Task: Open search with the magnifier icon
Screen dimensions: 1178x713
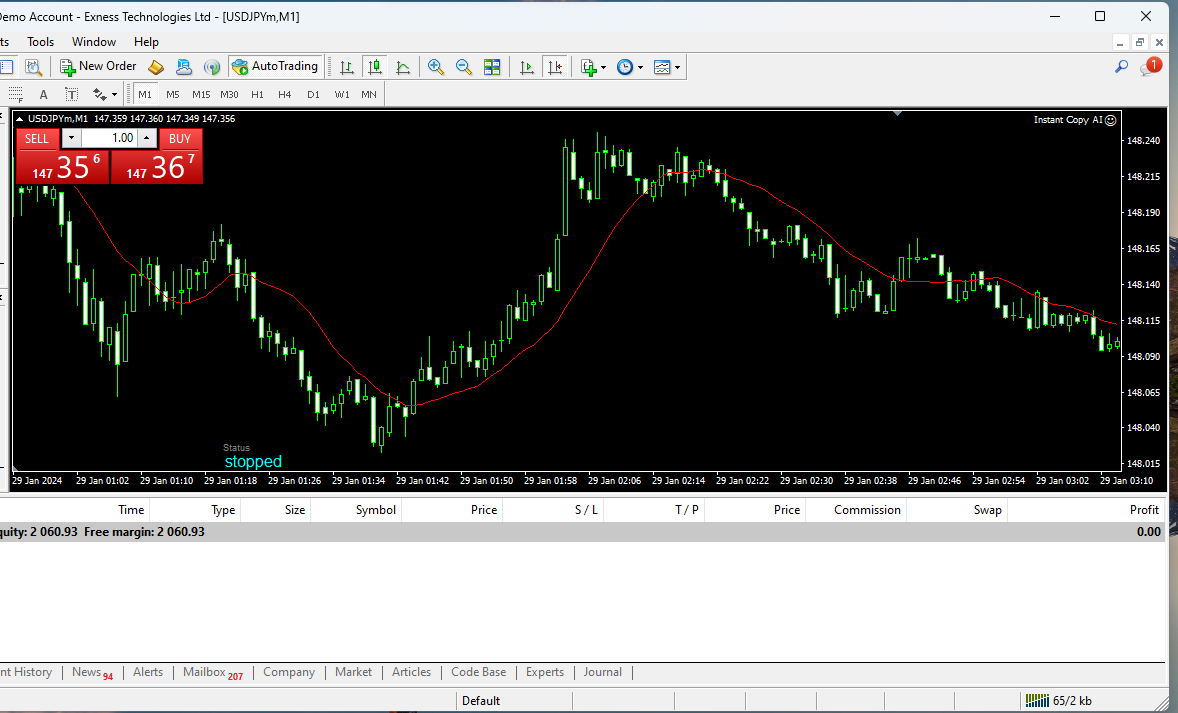Action: [1121, 67]
